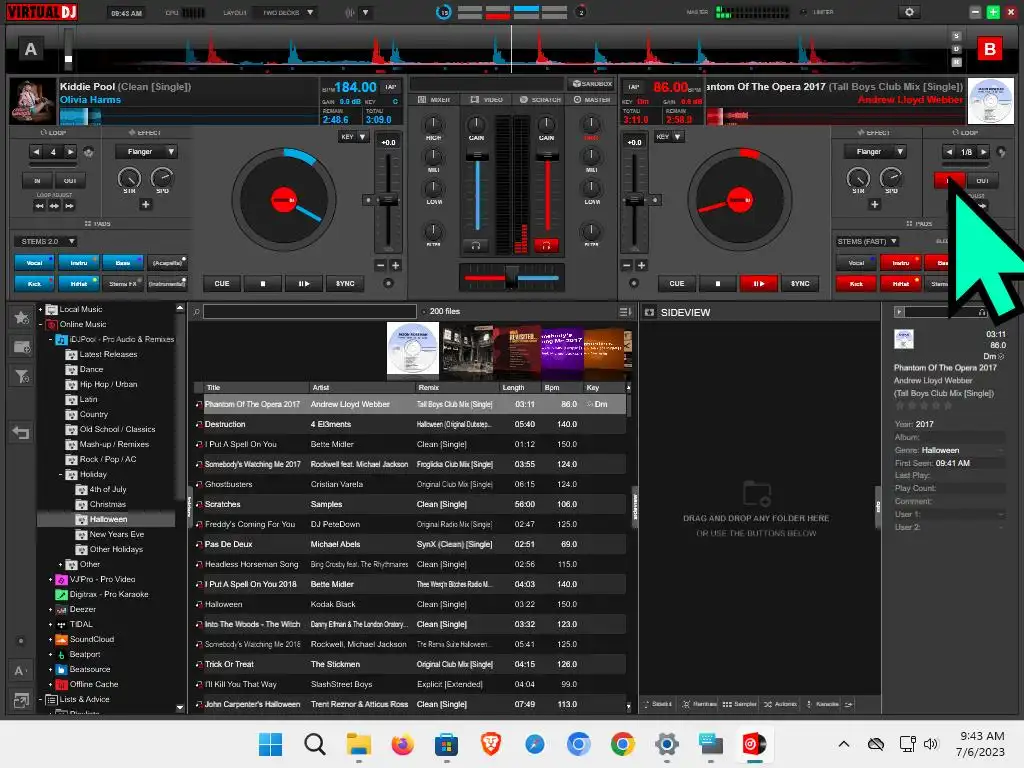Image resolution: width=1024 pixels, height=768 pixels.
Task: Decrease deck A pitch with minus button
Action: point(380,265)
